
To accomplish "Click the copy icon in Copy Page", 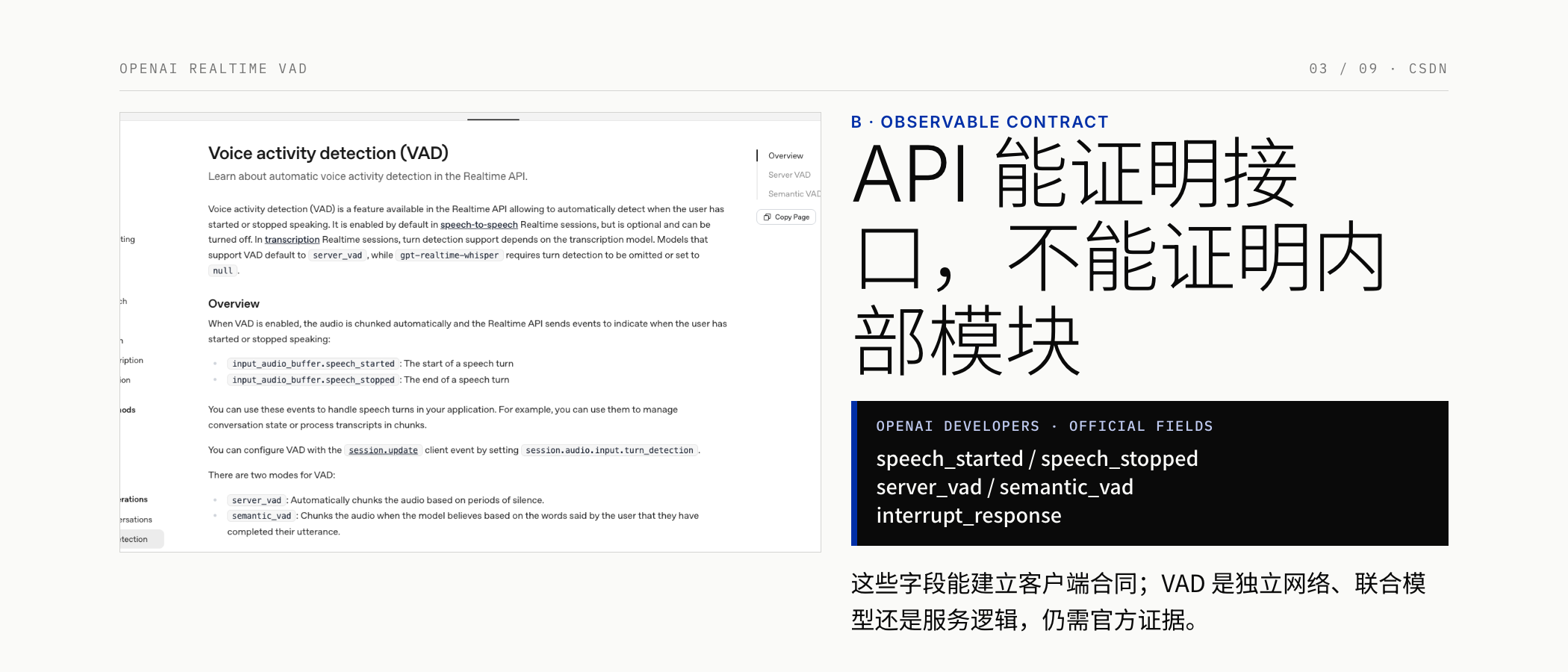I will pyautogui.click(x=767, y=217).
